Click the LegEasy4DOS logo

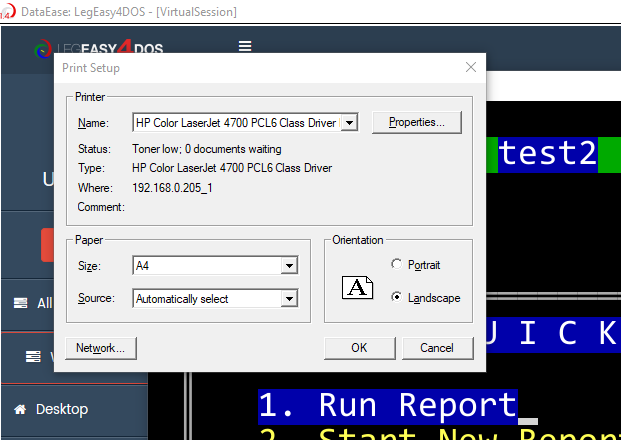99,49
